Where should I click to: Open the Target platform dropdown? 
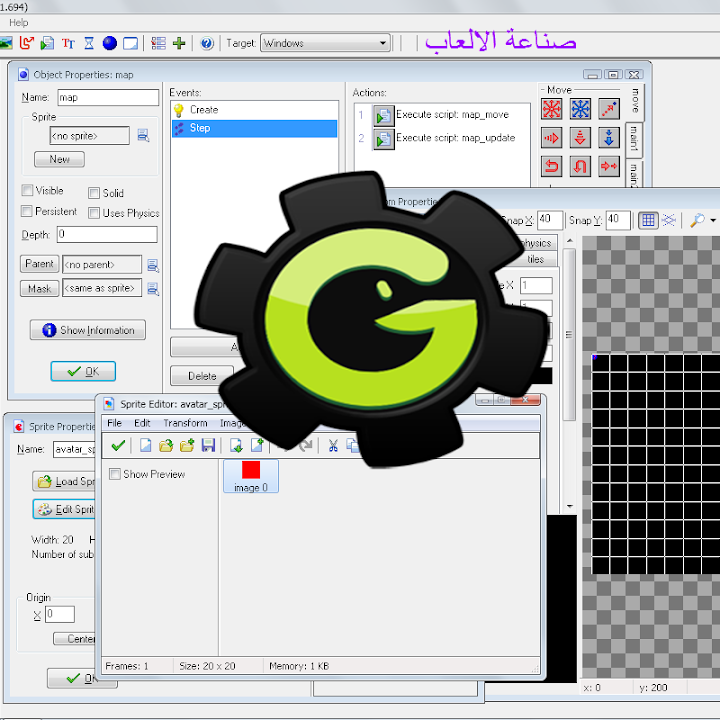click(x=325, y=43)
